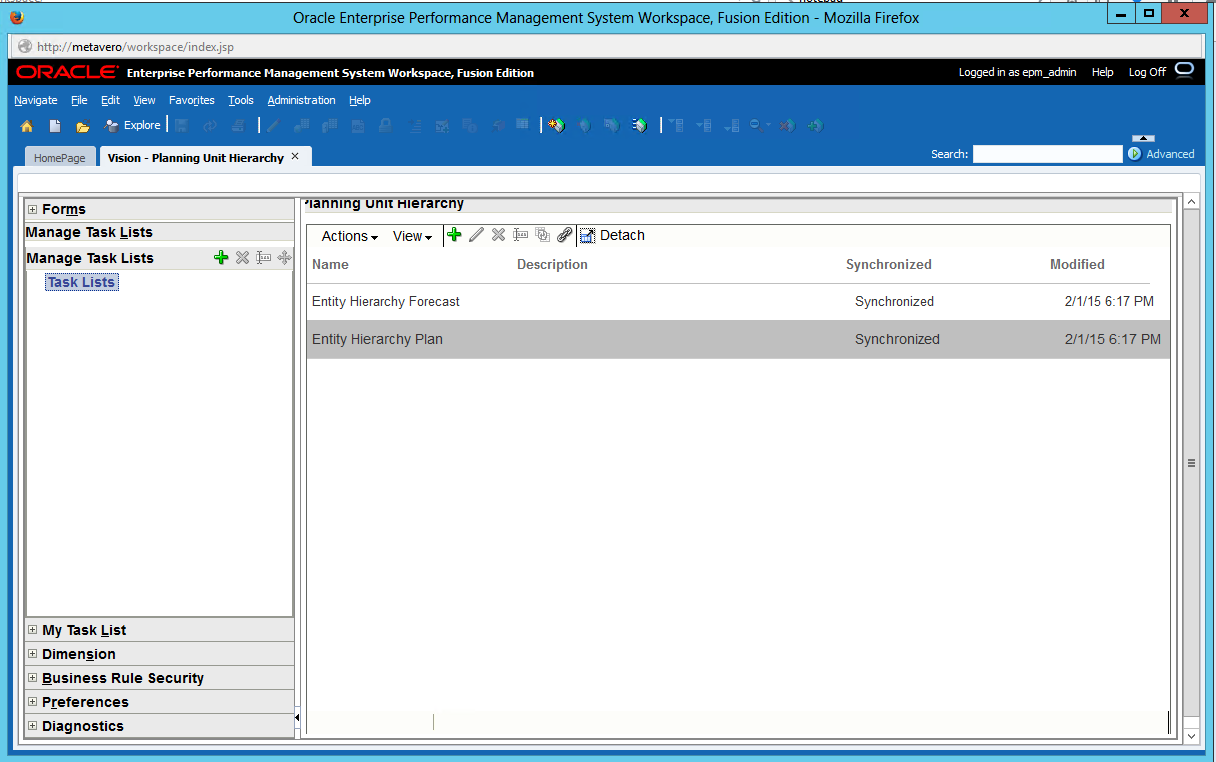Click the Open folder toolbar icon
Screen dimensions: 1216x762
click(83, 126)
